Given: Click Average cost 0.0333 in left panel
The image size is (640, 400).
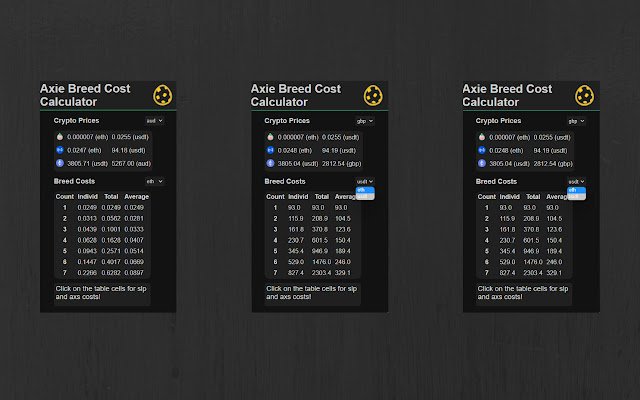Looking at the screenshot, I should 134,229.
